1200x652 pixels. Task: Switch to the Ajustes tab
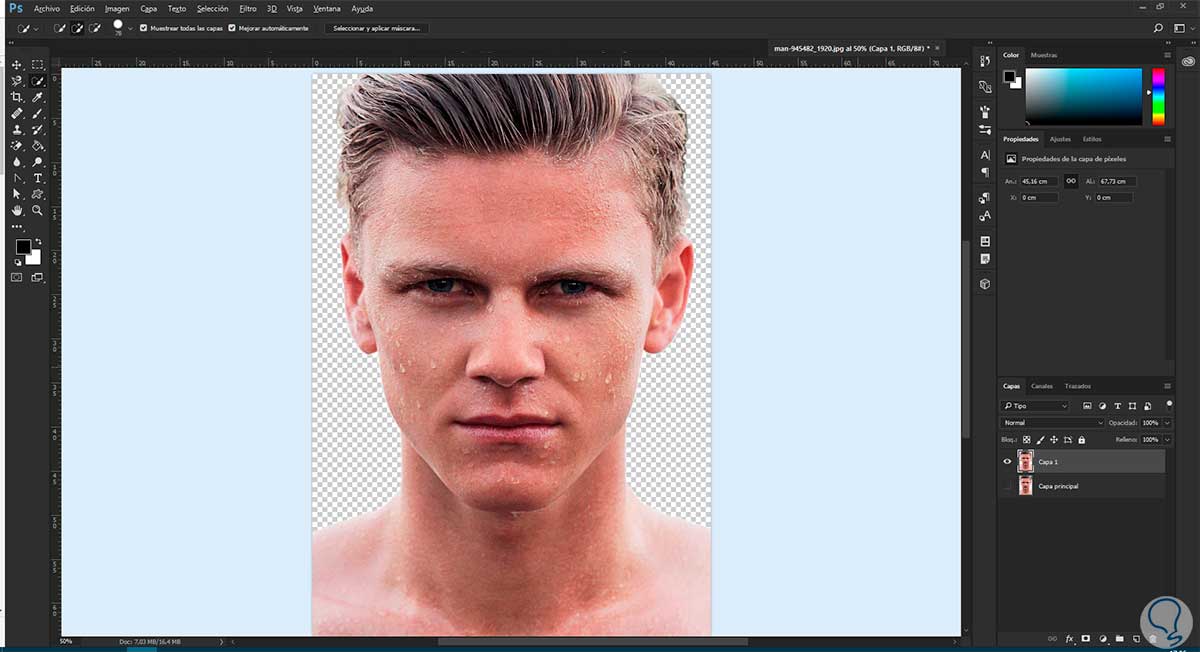(x=1060, y=139)
